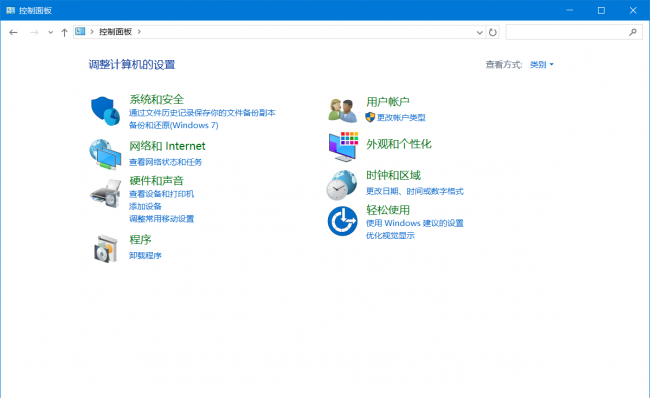The image size is (650, 398).
Task: Expand the address bar history dropdown
Action: pyautogui.click(x=479, y=32)
